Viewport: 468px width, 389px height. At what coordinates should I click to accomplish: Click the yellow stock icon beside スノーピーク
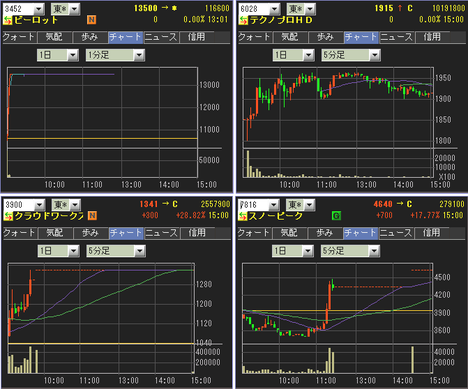click(243, 216)
